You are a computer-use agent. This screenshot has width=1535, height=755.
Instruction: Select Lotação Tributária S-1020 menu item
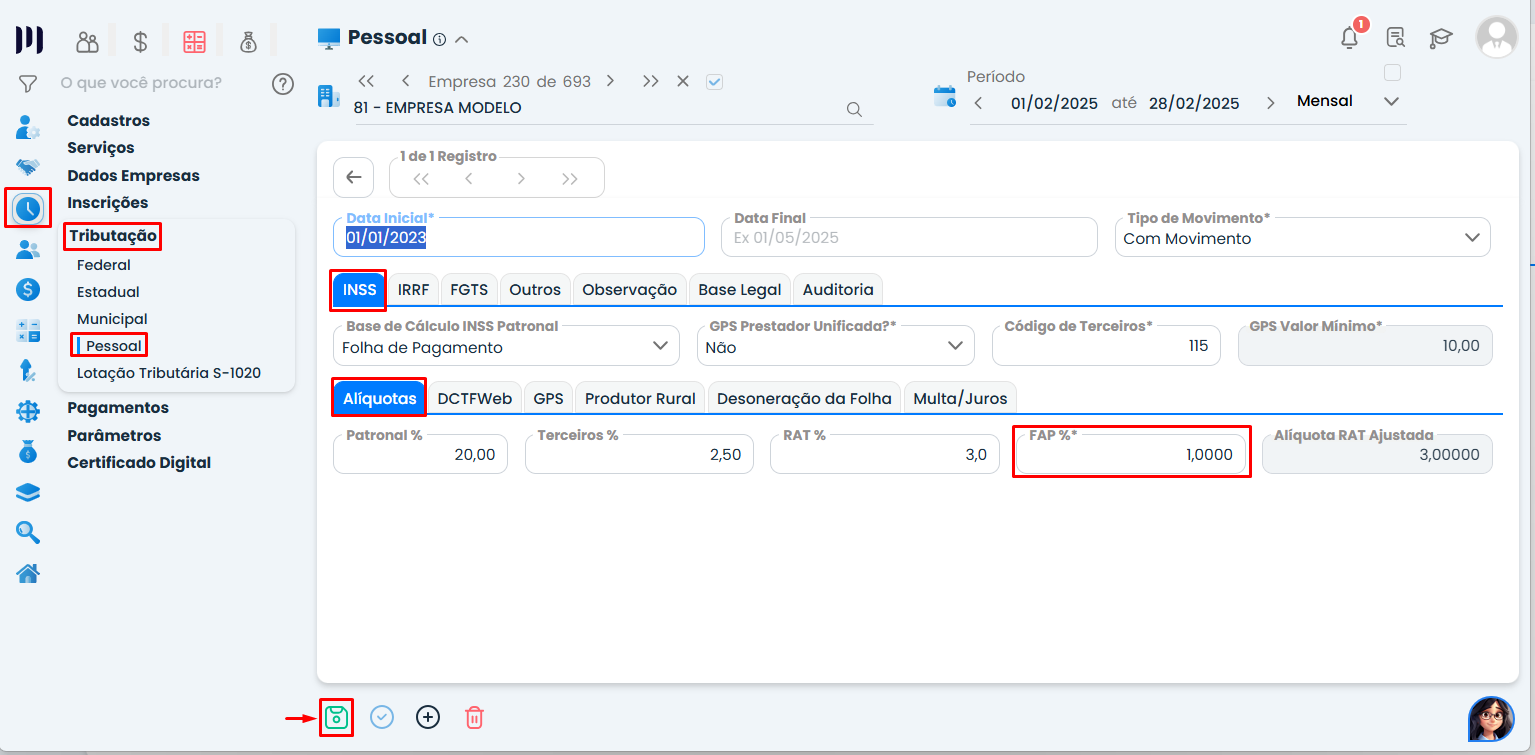pos(169,373)
